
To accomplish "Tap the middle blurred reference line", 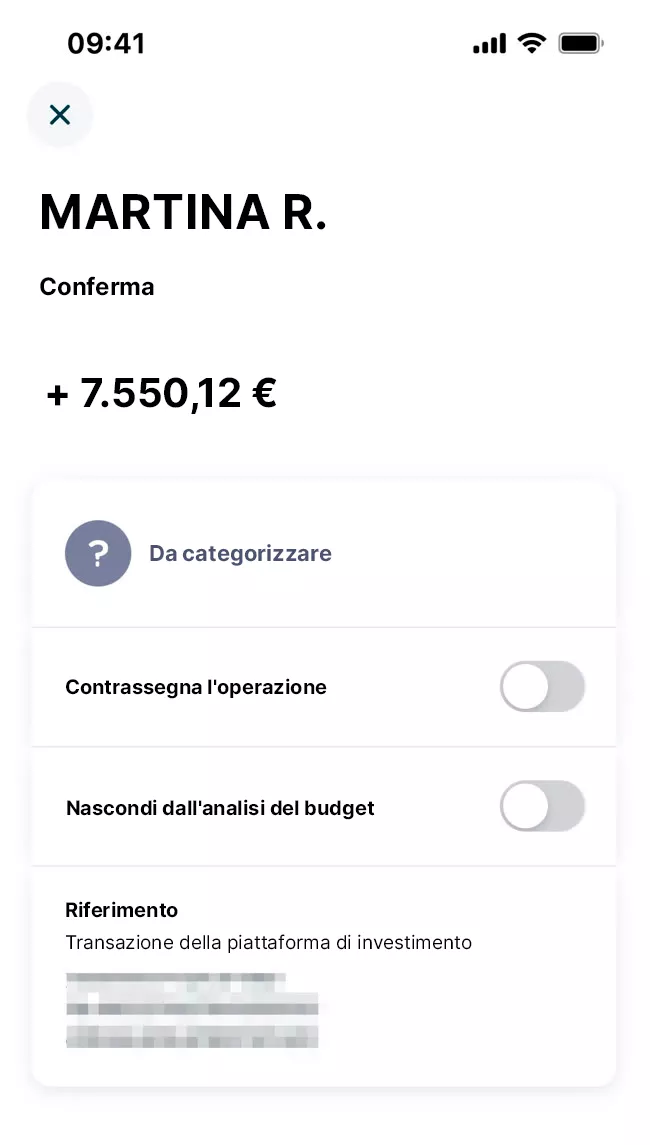I will click(x=192, y=1006).
